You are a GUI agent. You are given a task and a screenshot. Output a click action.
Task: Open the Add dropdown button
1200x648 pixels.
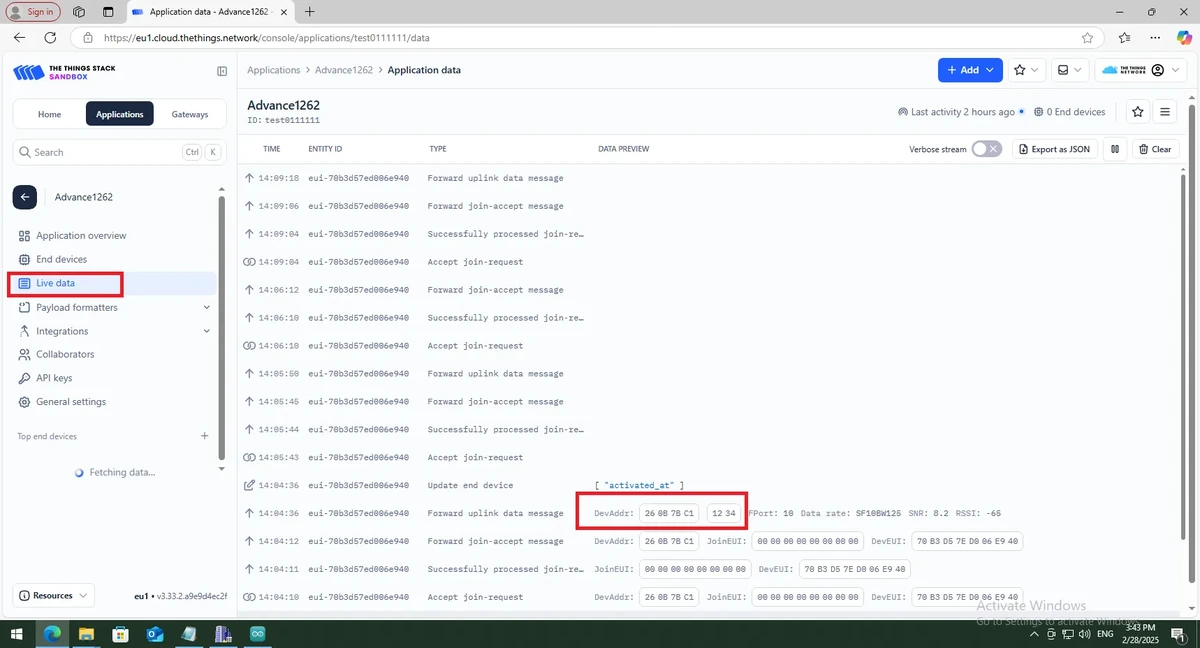(970, 70)
